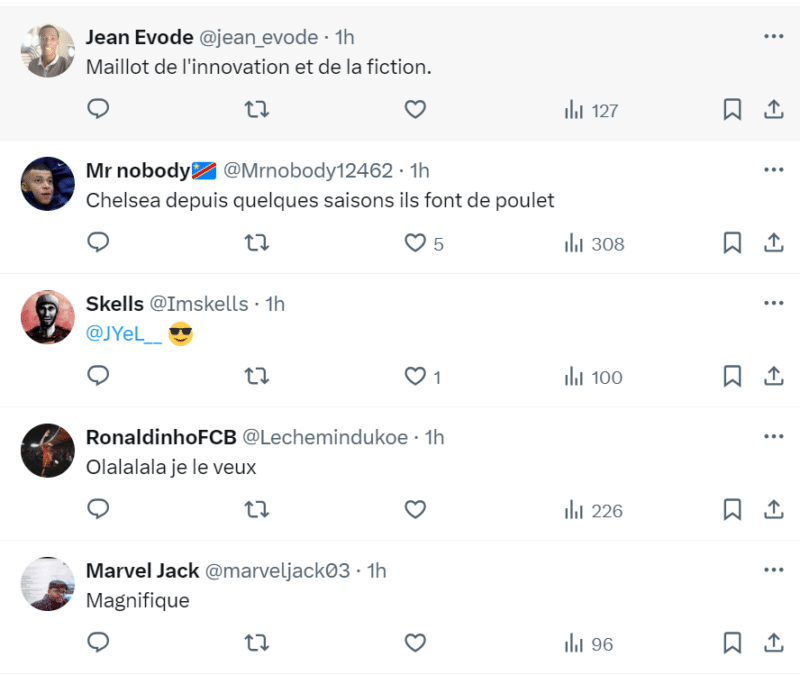
Task: Reply to Marvel Jack's Magnifique tweet
Action: tap(98, 644)
